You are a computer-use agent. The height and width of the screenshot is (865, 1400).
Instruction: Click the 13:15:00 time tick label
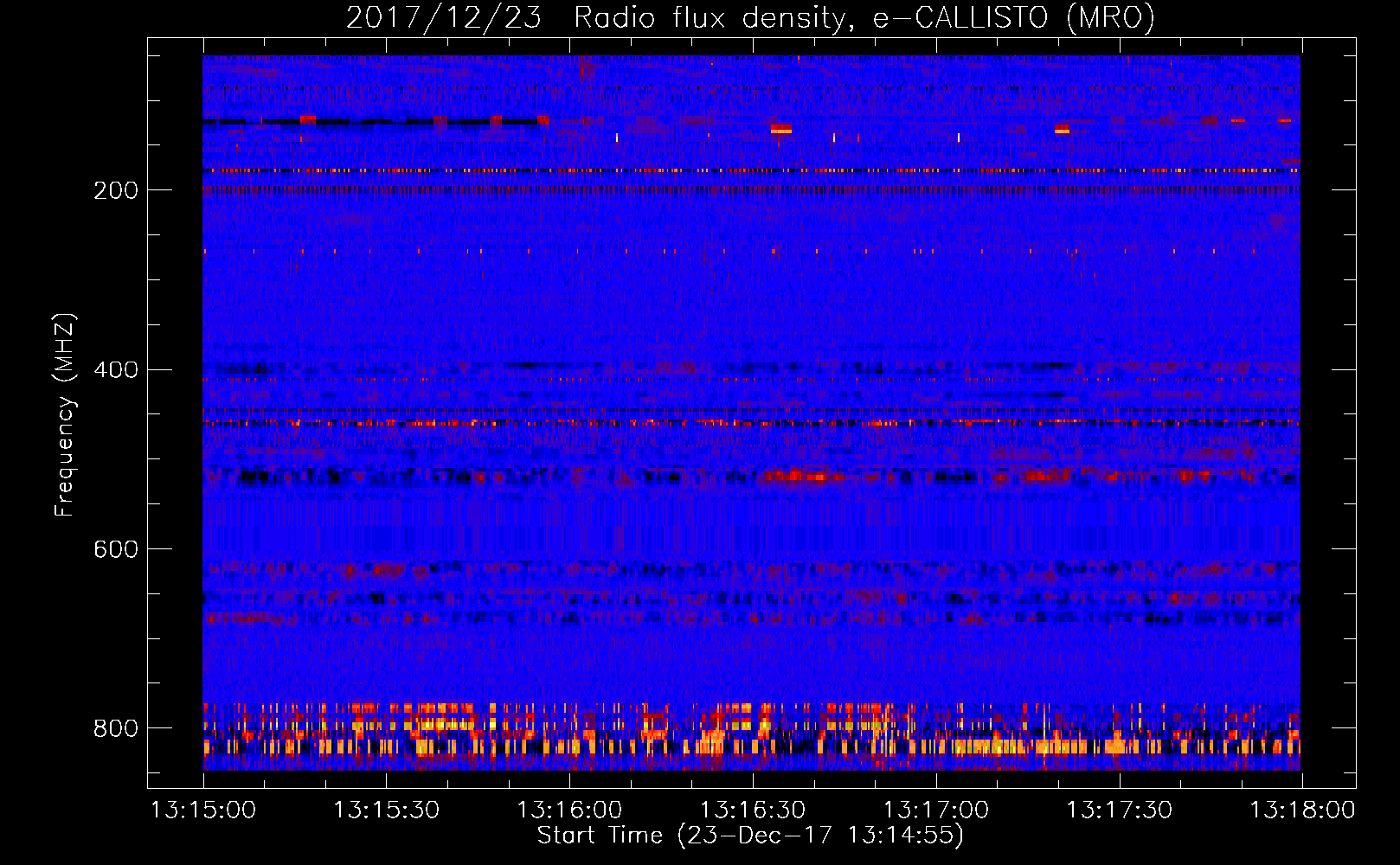[203, 810]
